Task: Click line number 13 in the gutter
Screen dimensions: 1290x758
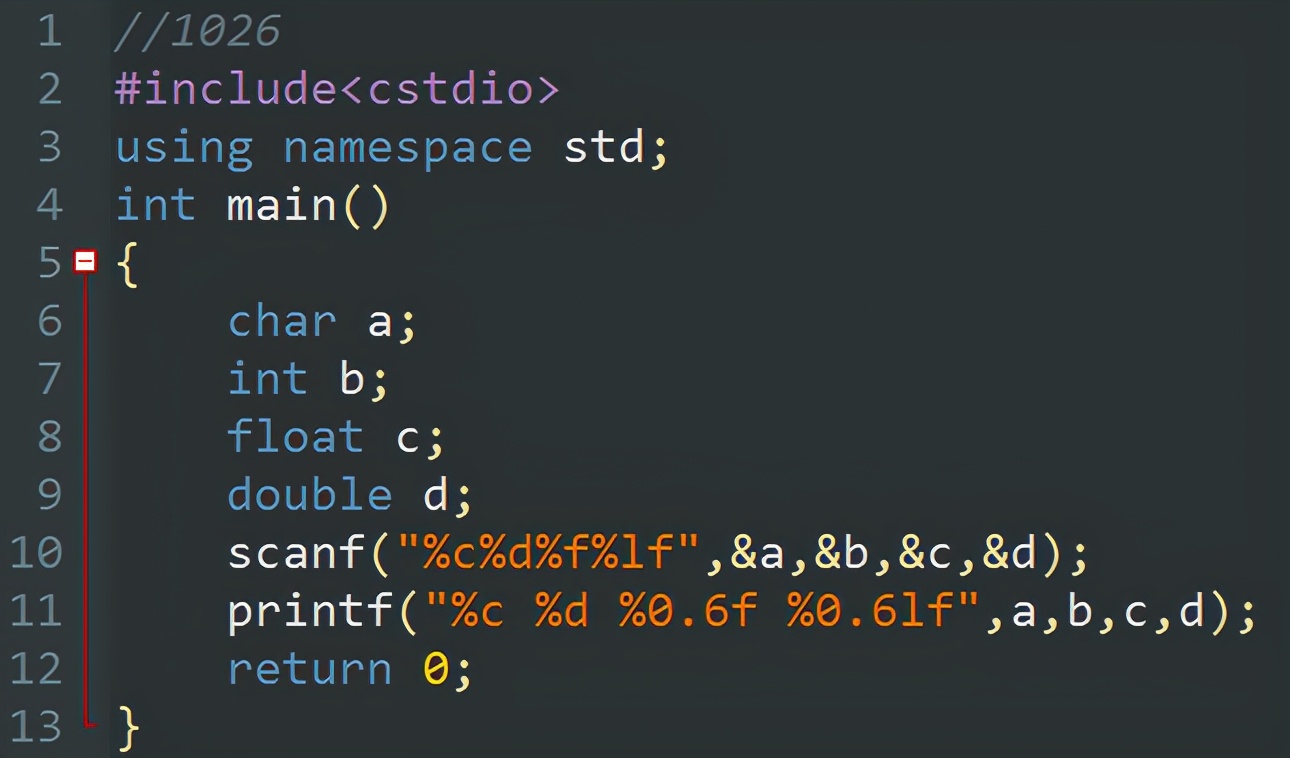Action: (36, 727)
